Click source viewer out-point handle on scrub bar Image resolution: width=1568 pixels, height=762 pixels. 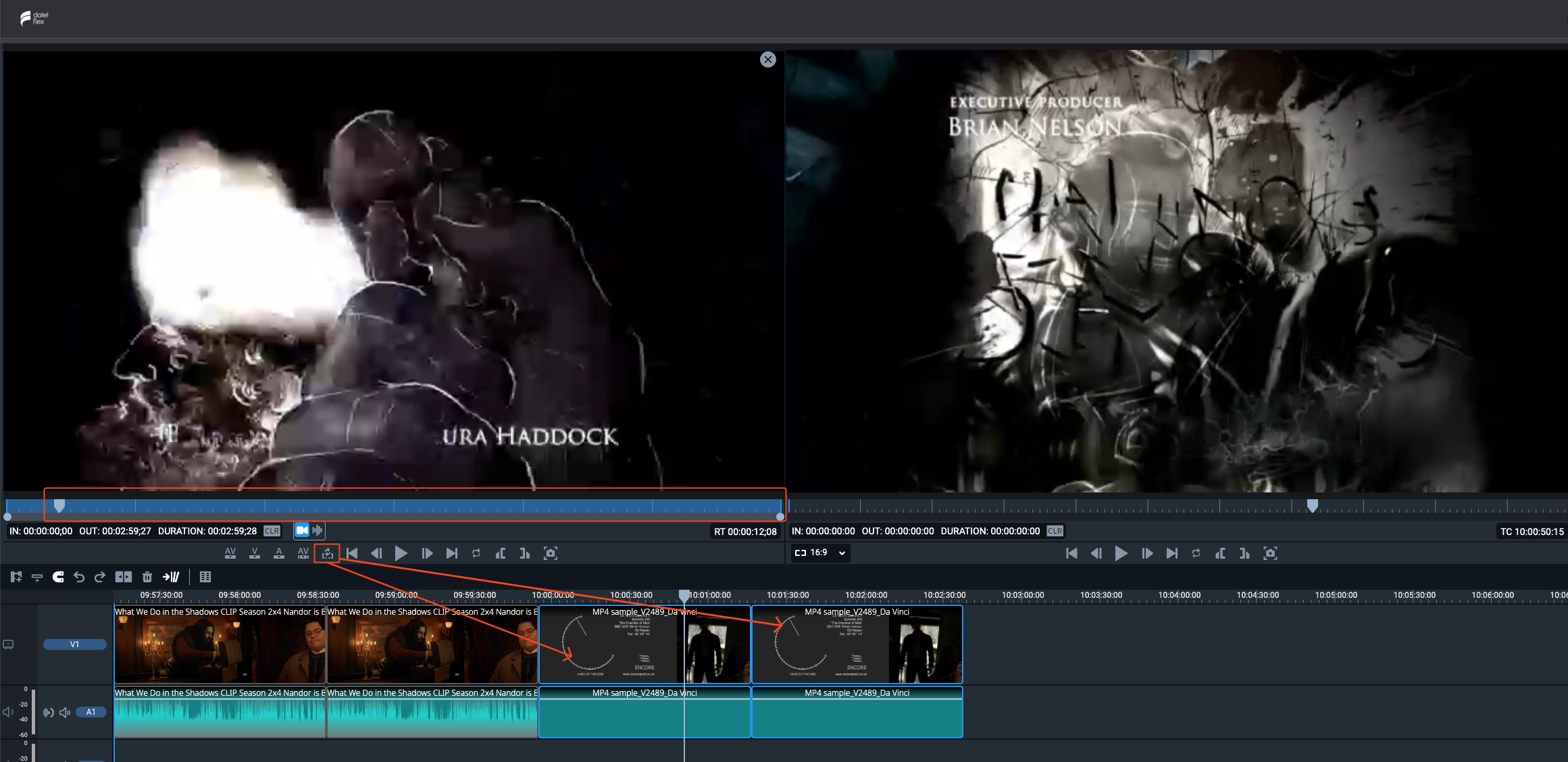780,517
